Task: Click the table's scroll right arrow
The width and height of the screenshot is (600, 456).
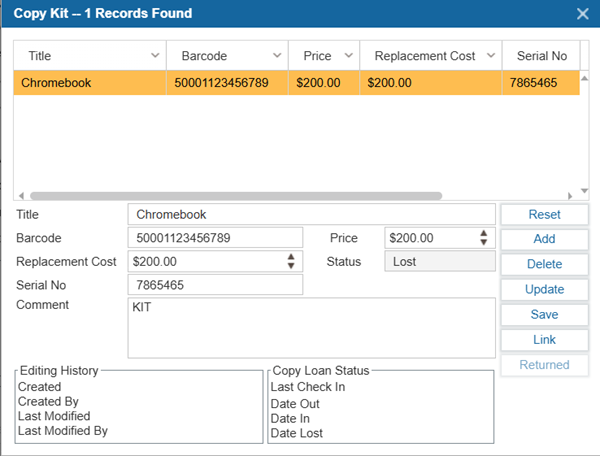Action: pos(571,196)
